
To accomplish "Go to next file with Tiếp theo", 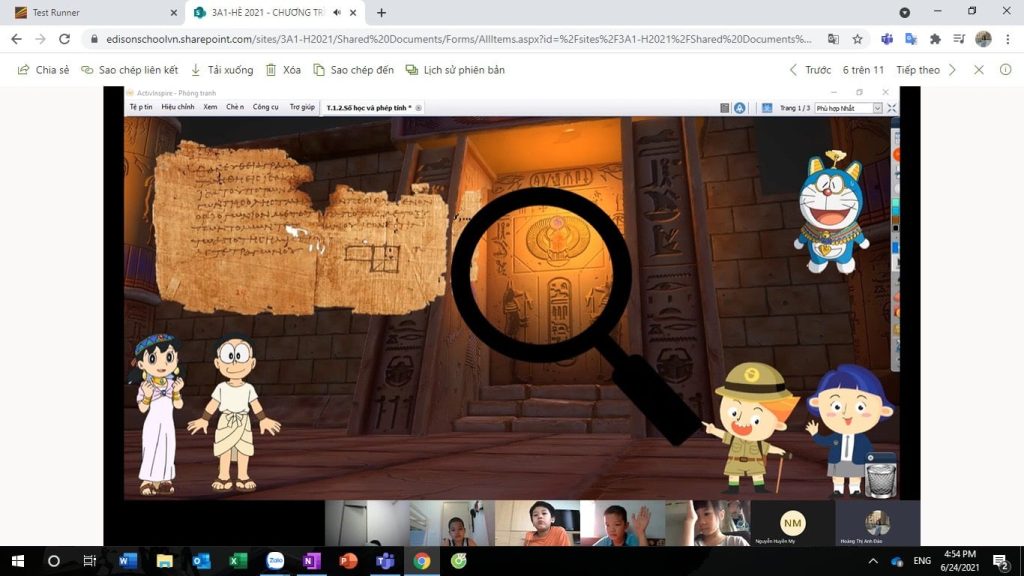I will coord(926,70).
